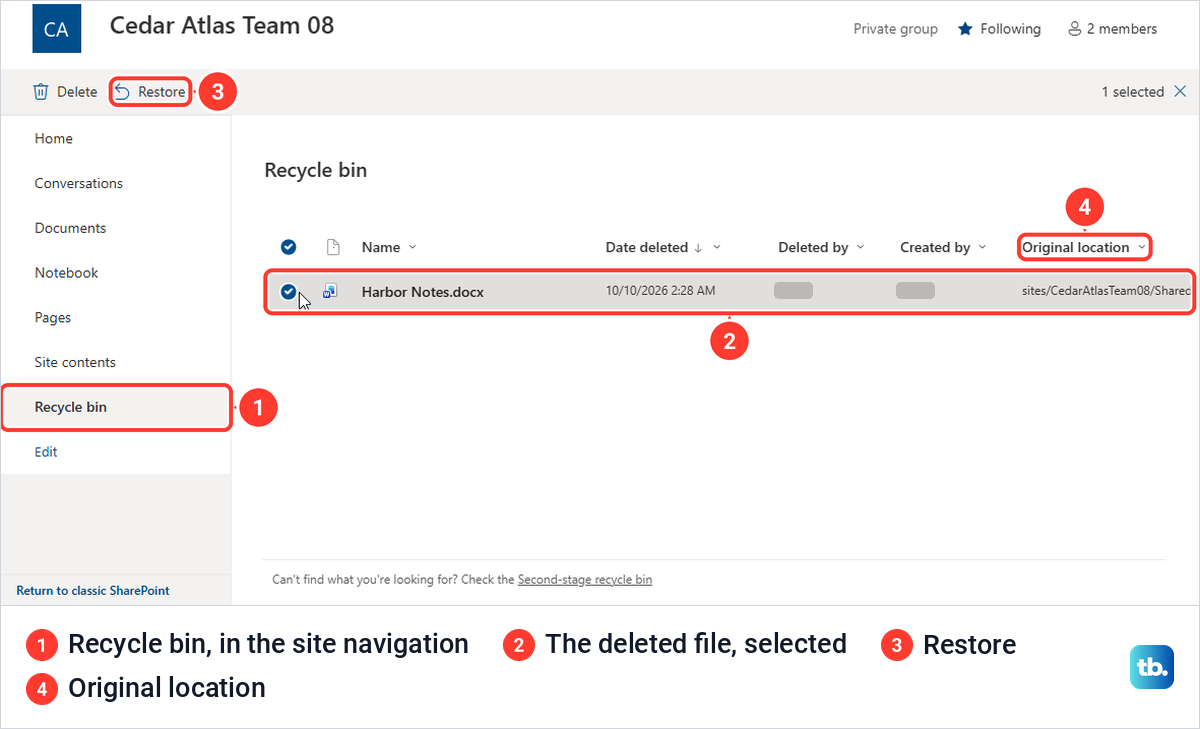Click the Cedar Atlas Team 08 site title
Image resolution: width=1200 pixels, height=729 pixels.
click(222, 26)
